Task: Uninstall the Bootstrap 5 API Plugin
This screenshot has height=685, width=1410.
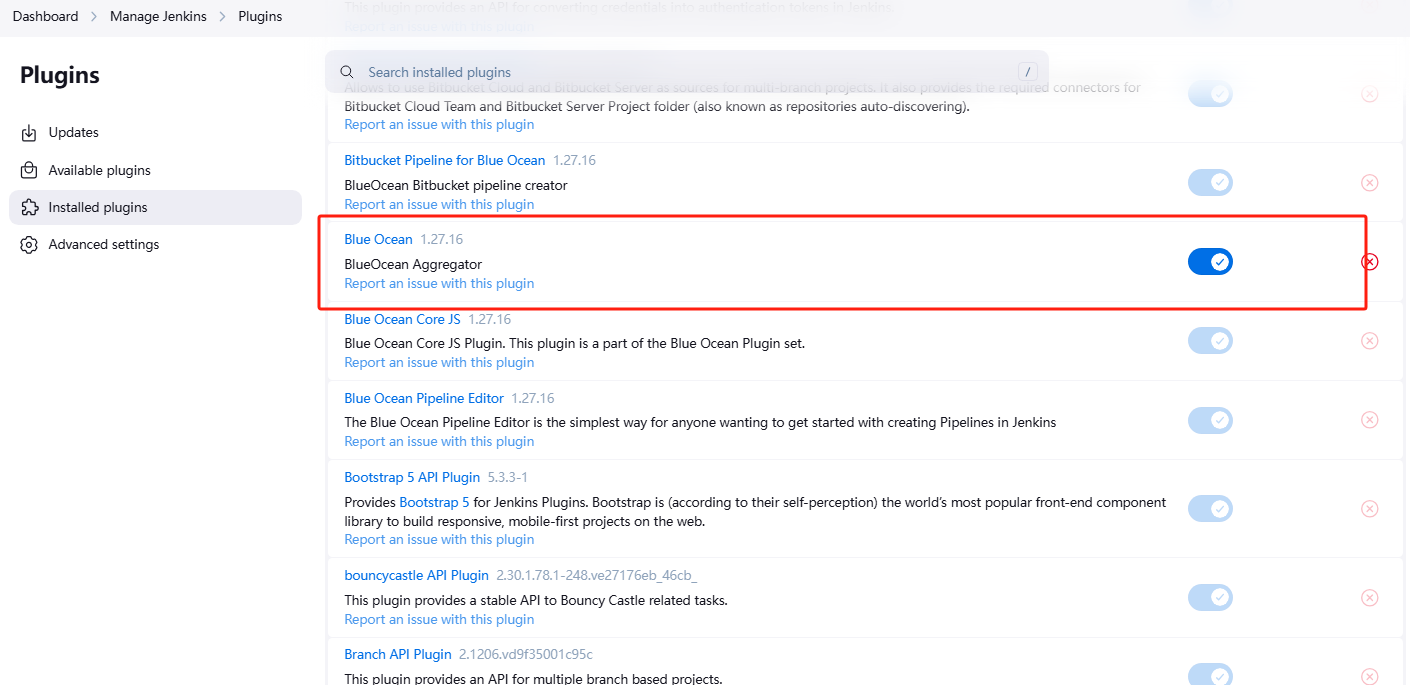Action: (1370, 509)
